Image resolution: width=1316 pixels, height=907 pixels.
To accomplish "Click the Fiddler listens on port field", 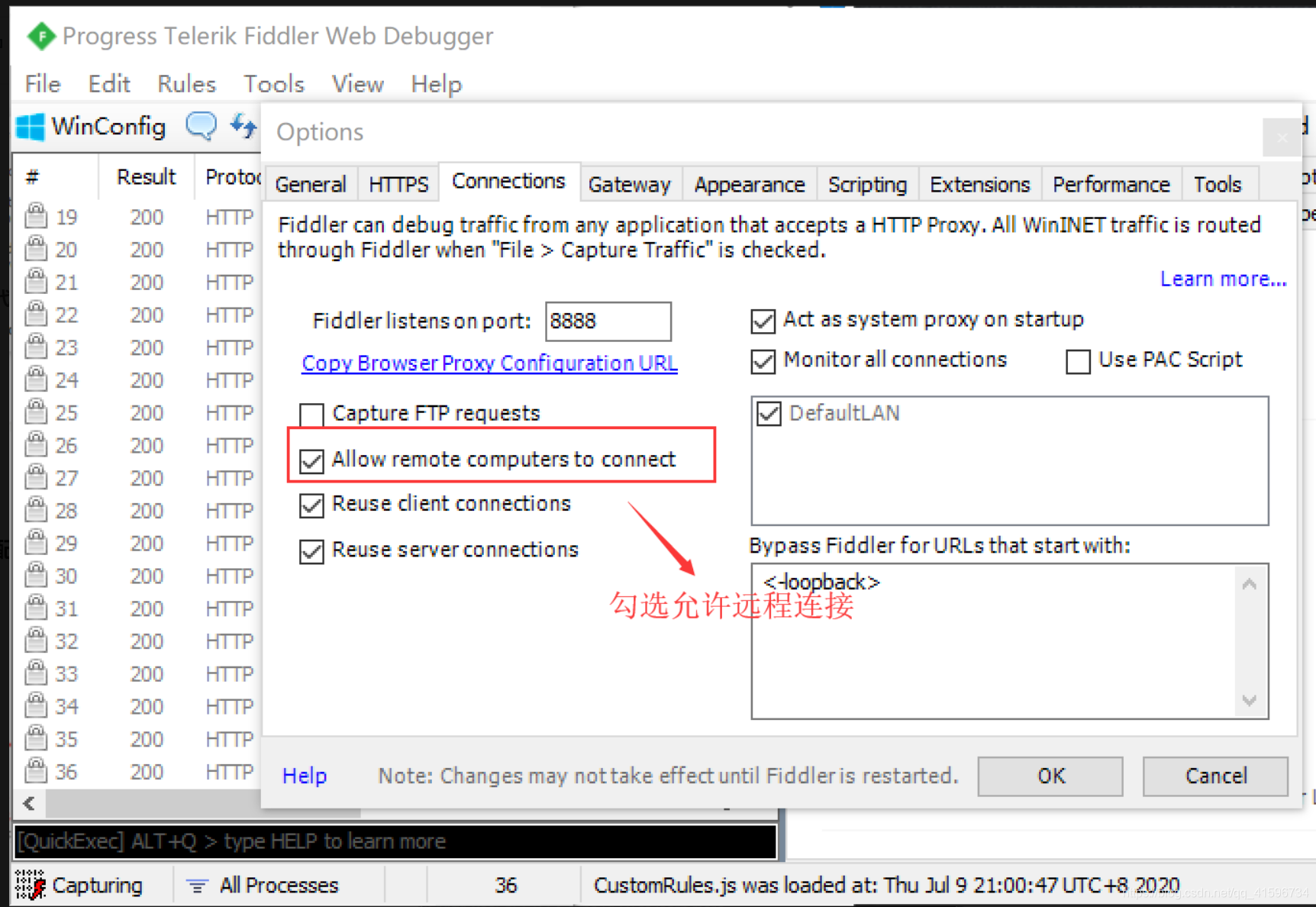I will coord(608,321).
